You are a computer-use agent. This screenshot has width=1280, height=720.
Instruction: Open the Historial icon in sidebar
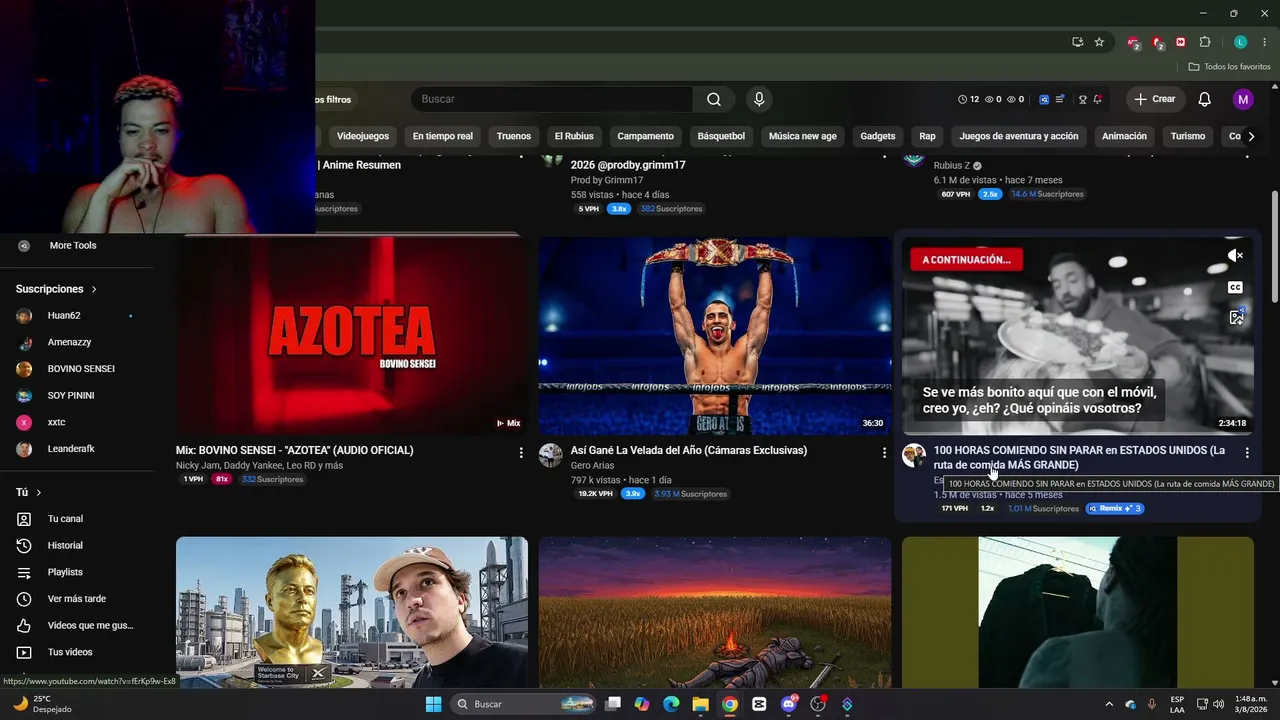pos(24,545)
